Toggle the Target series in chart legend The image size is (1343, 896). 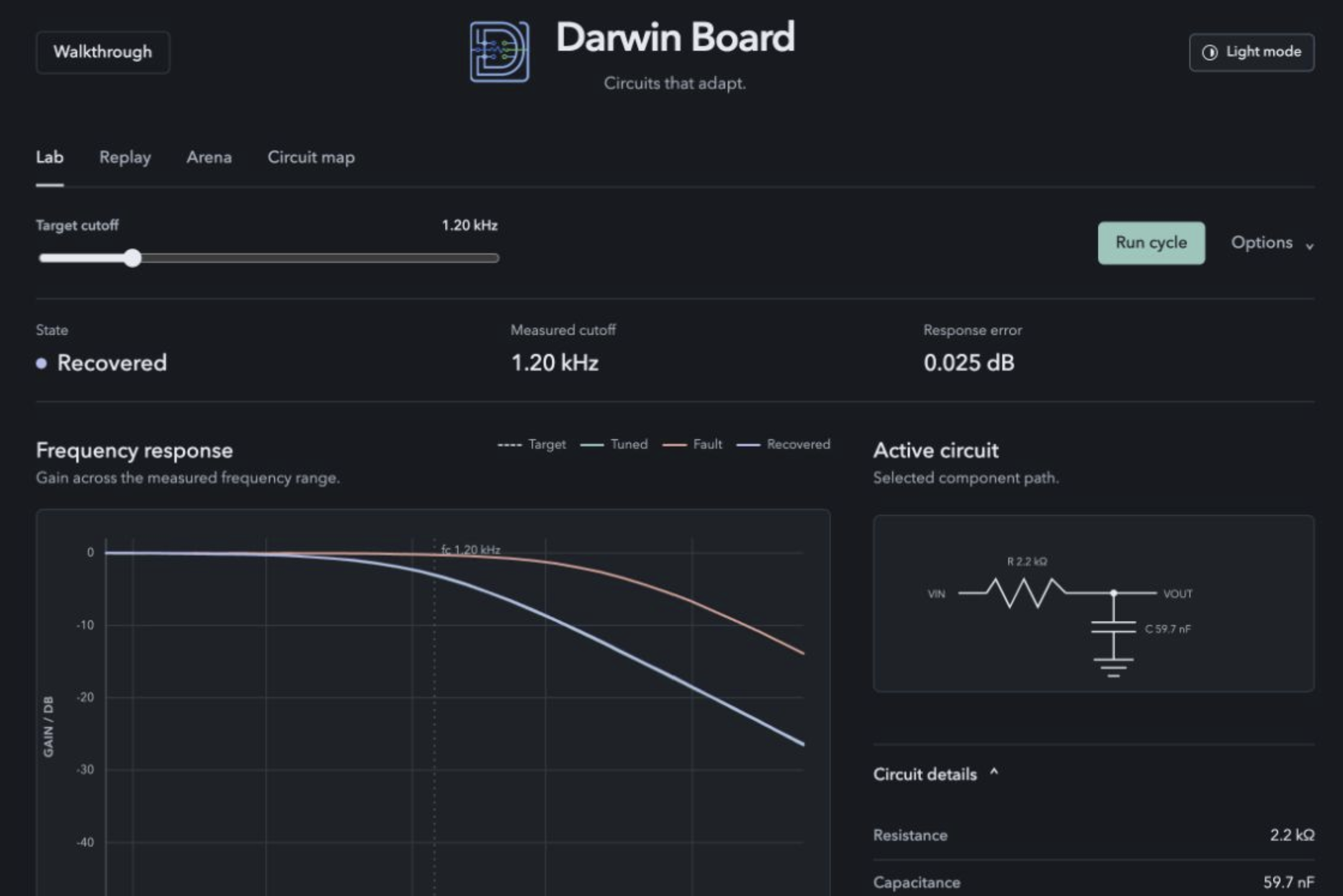pyautogui.click(x=532, y=444)
